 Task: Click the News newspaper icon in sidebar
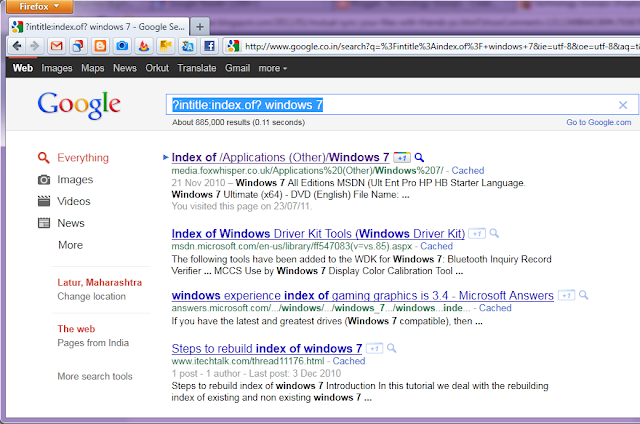pos(44,223)
